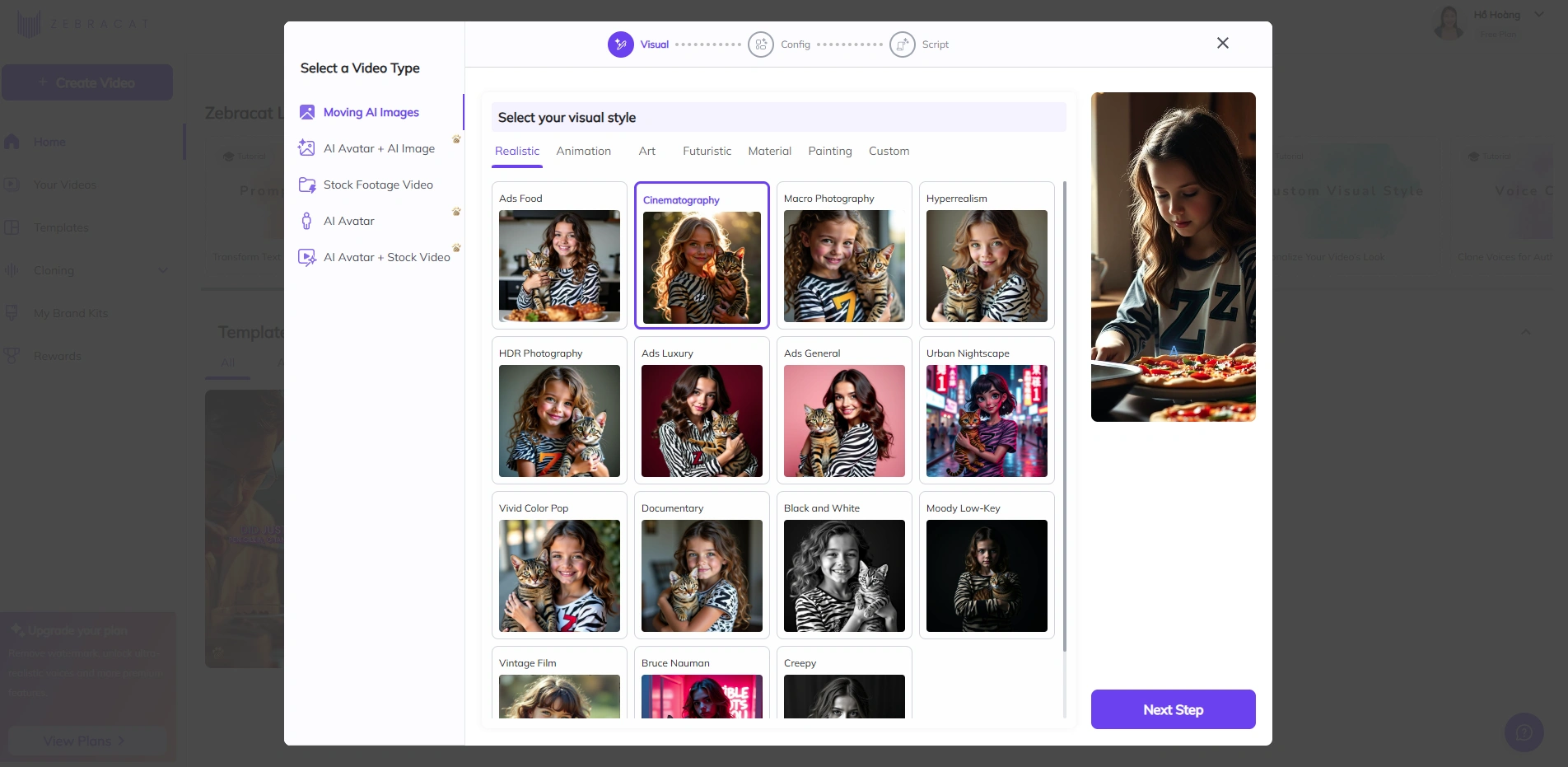Select the Vivid Color Pop visual style
The image size is (1568, 767).
point(559,565)
